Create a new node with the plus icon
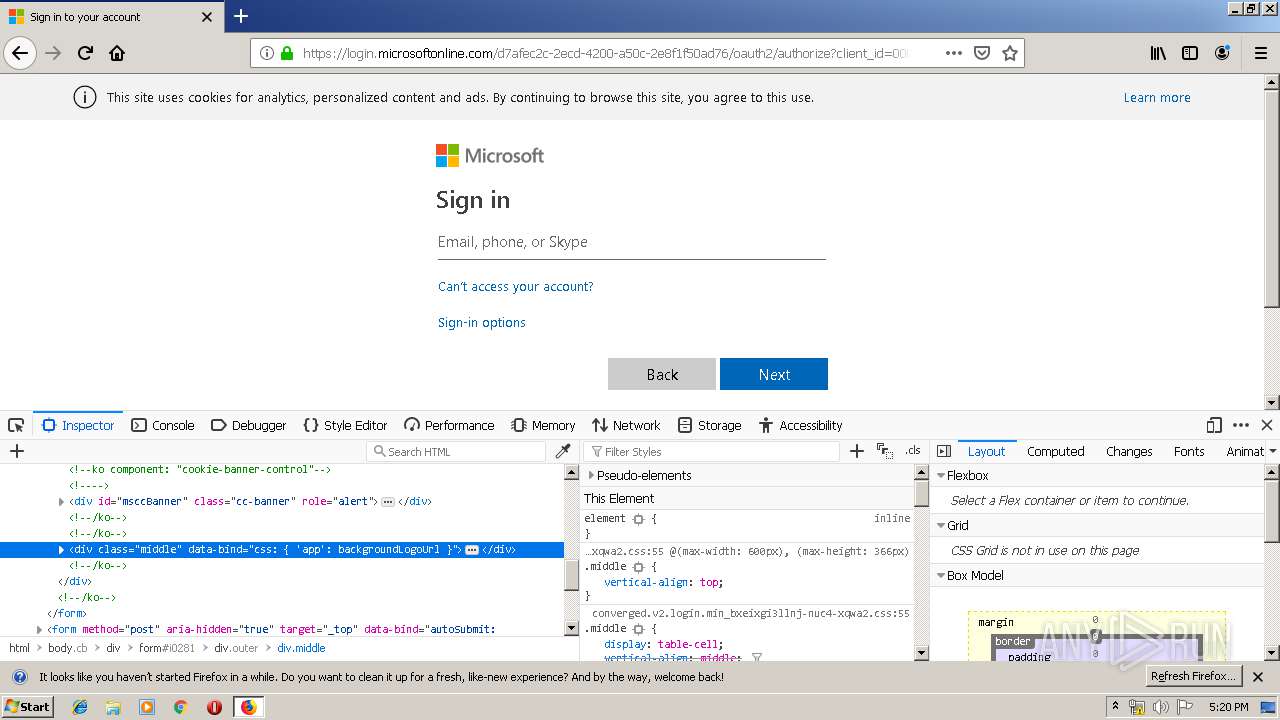 pos(16,451)
